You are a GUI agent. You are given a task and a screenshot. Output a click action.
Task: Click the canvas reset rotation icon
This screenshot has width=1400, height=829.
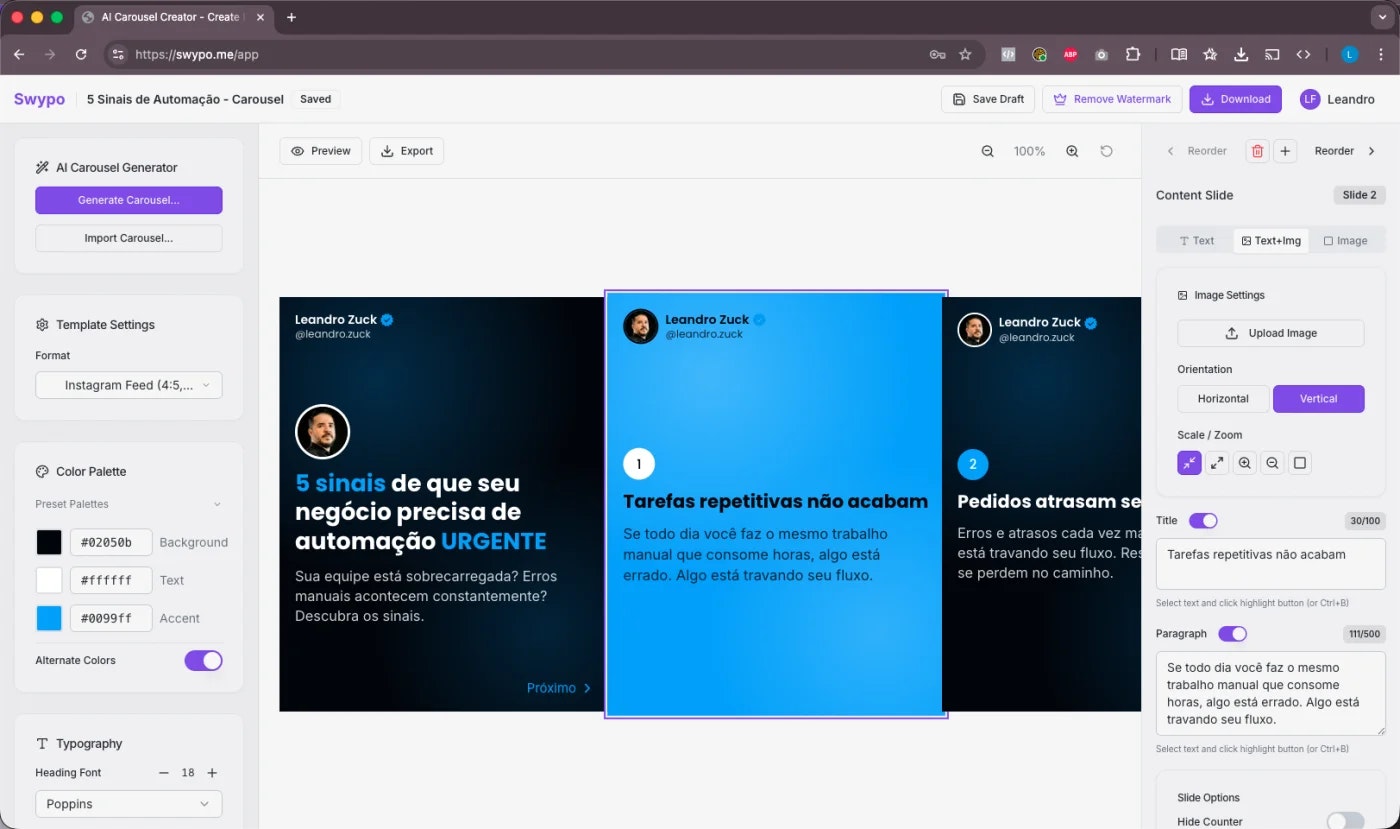(x=1107, y=150)
